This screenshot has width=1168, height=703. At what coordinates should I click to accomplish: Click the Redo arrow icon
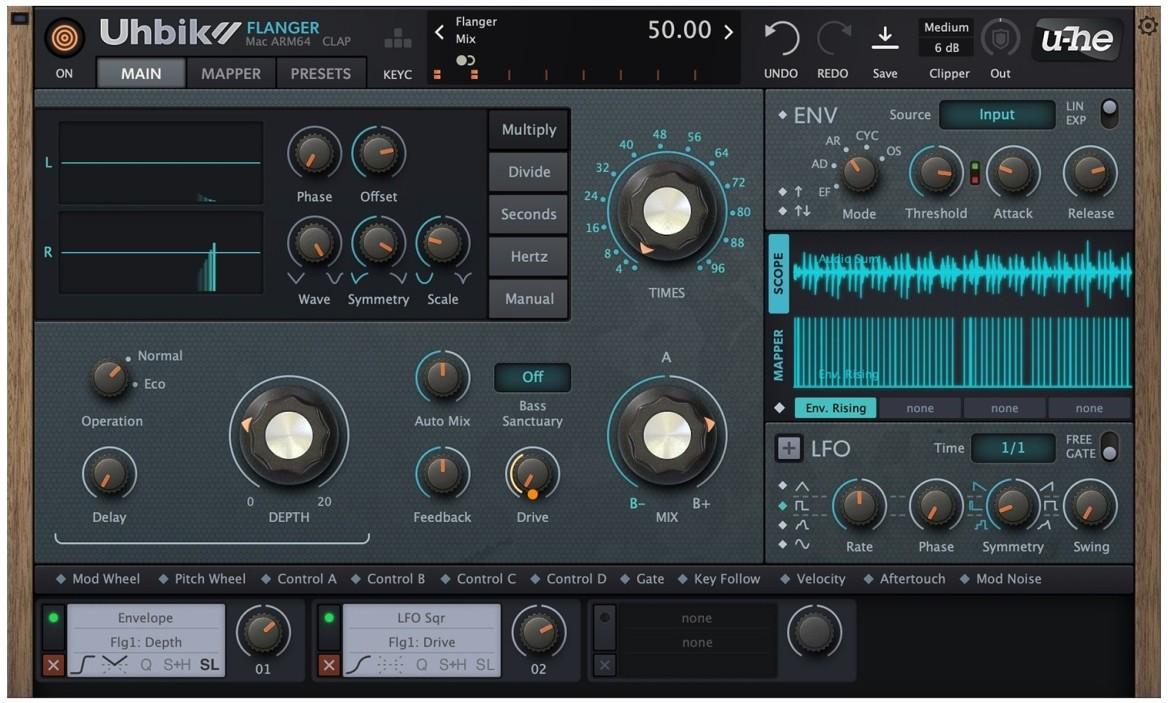tap(833, 39)
